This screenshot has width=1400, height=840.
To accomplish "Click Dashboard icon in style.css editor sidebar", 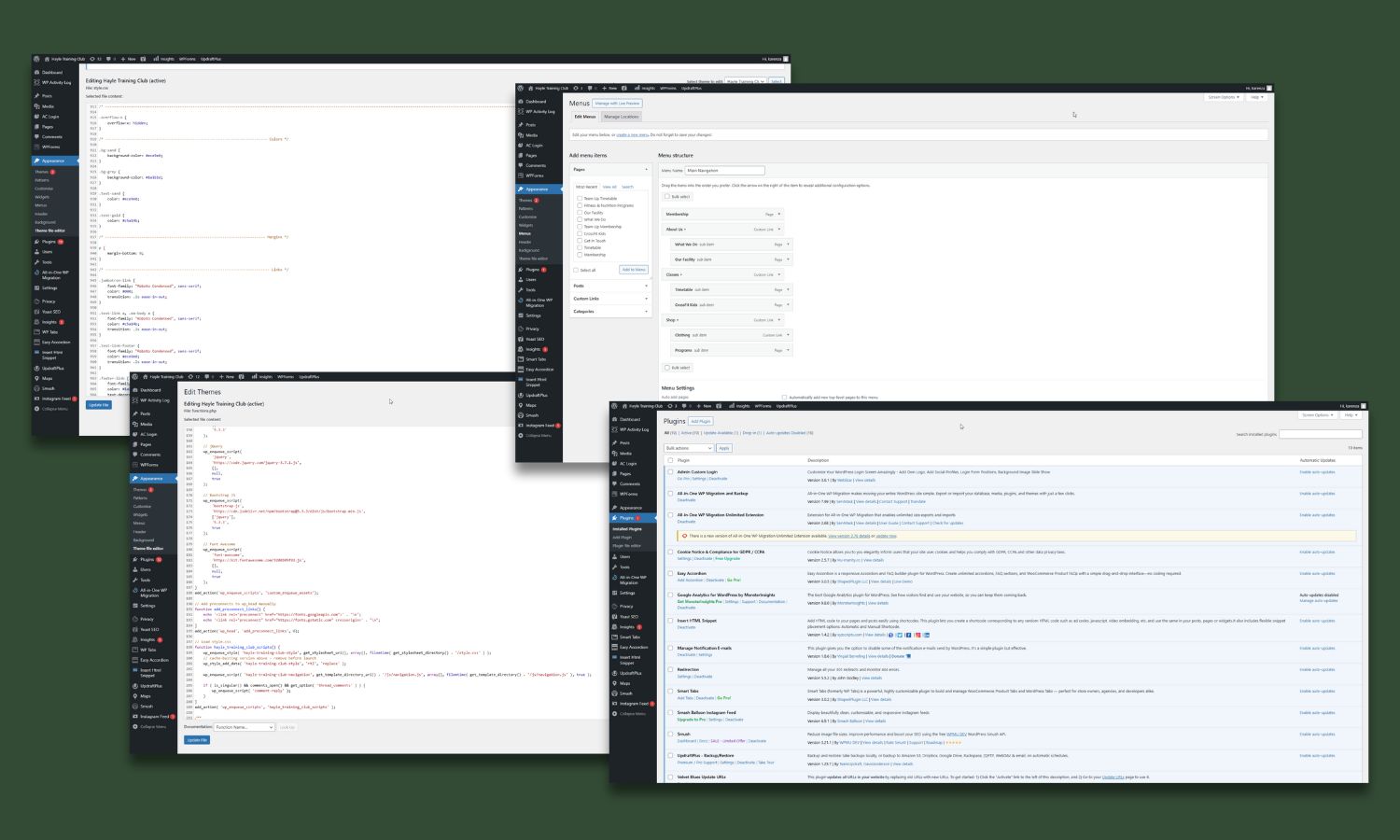I will [x=37, y=72].
